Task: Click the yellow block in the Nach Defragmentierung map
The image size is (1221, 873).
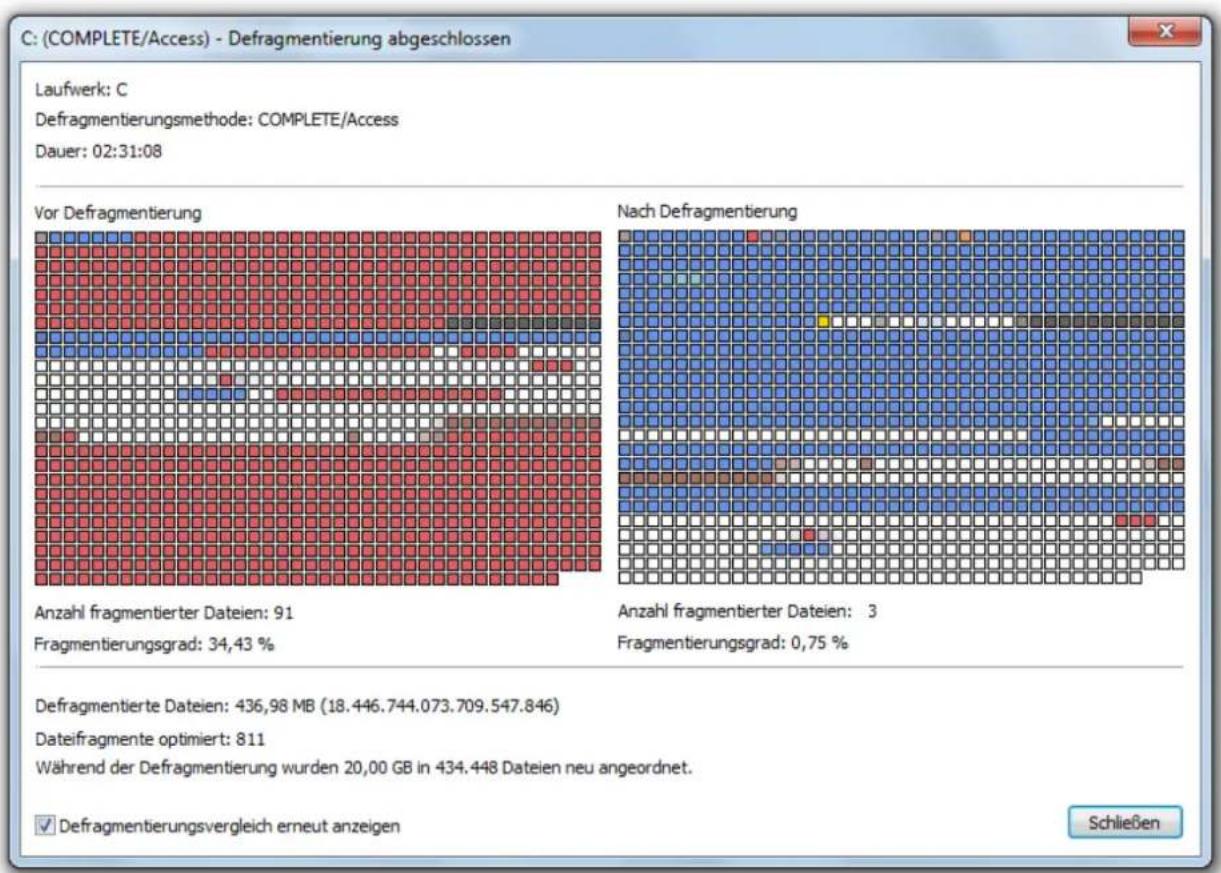Action: point(824,321)
